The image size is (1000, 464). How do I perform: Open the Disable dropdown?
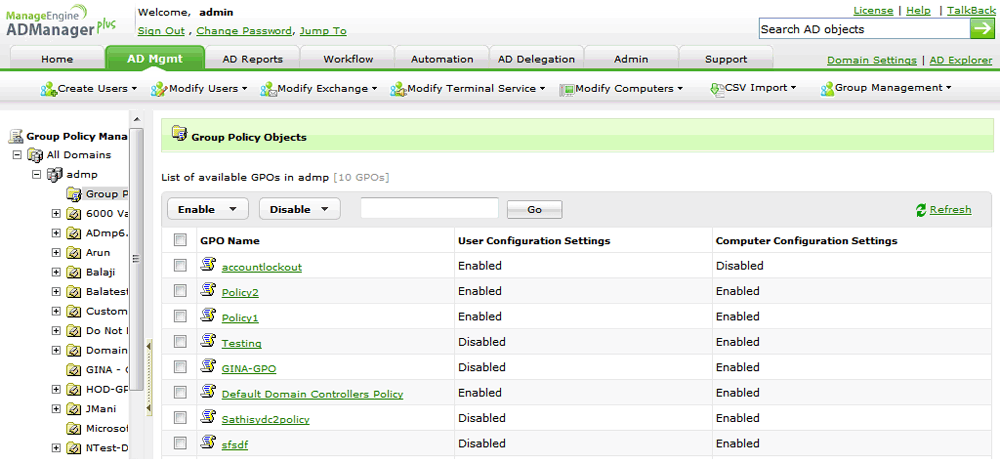point(299,209)
